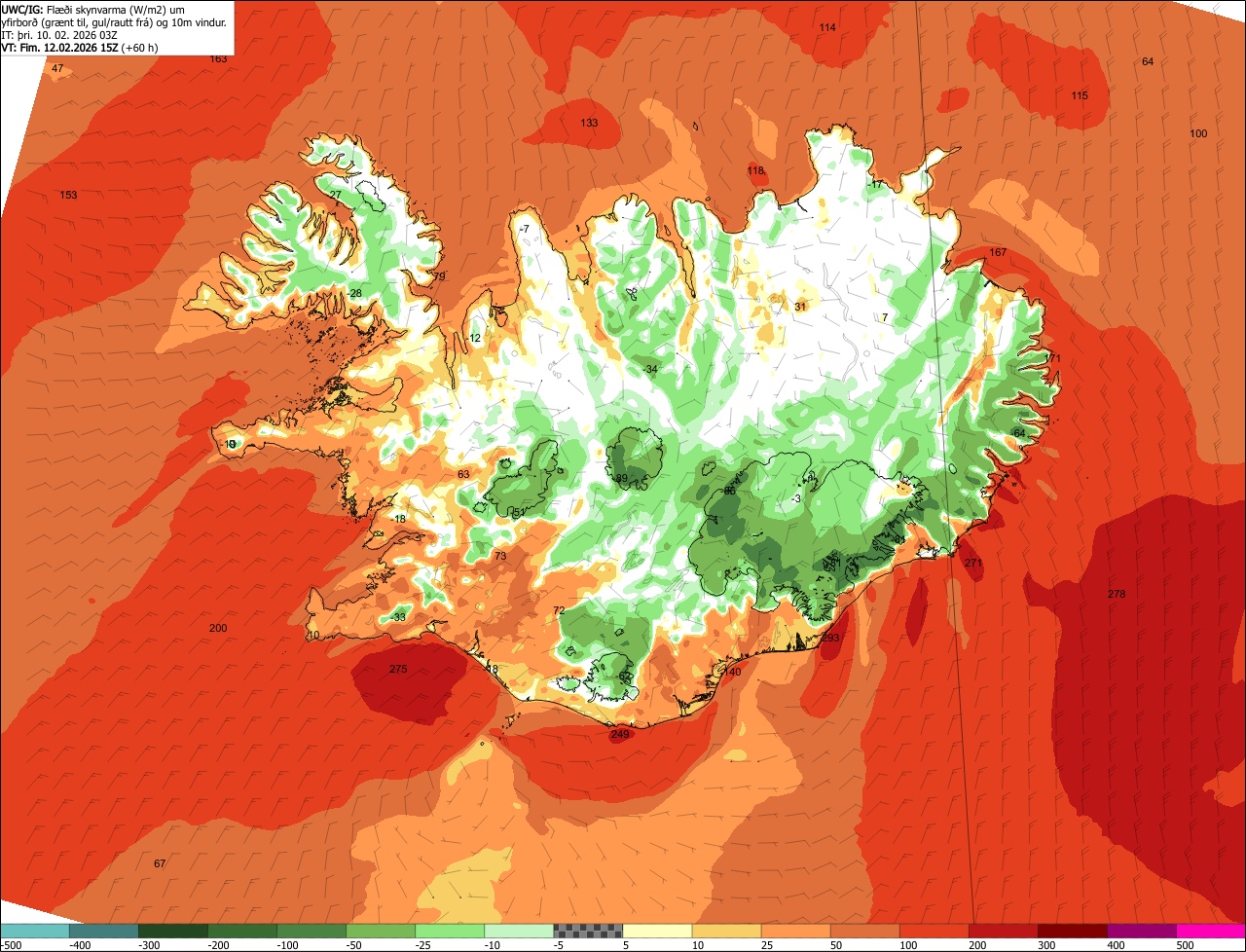Click the map value 27 in the northern Westfjords
Viewport: 1246px width, 952px height.
(335, 195)
